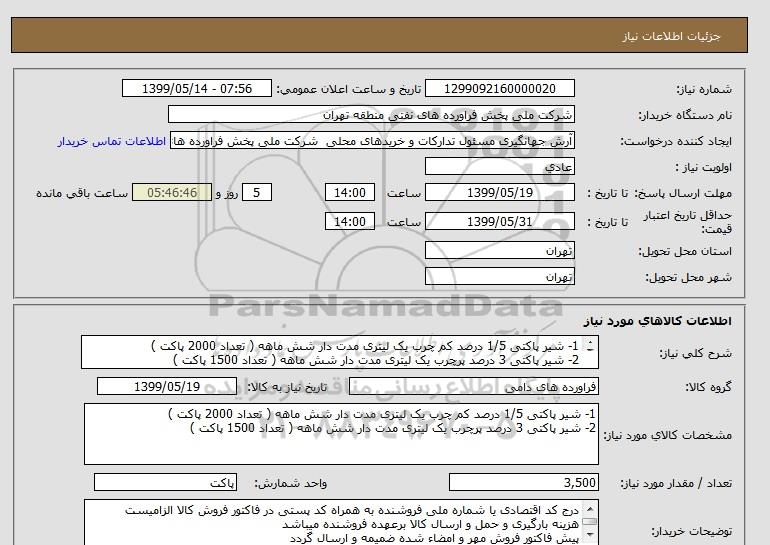Select the unit of measure field پاکت
Image resolution: width=770 pixels, height=545 pixels.
(165, 483)
